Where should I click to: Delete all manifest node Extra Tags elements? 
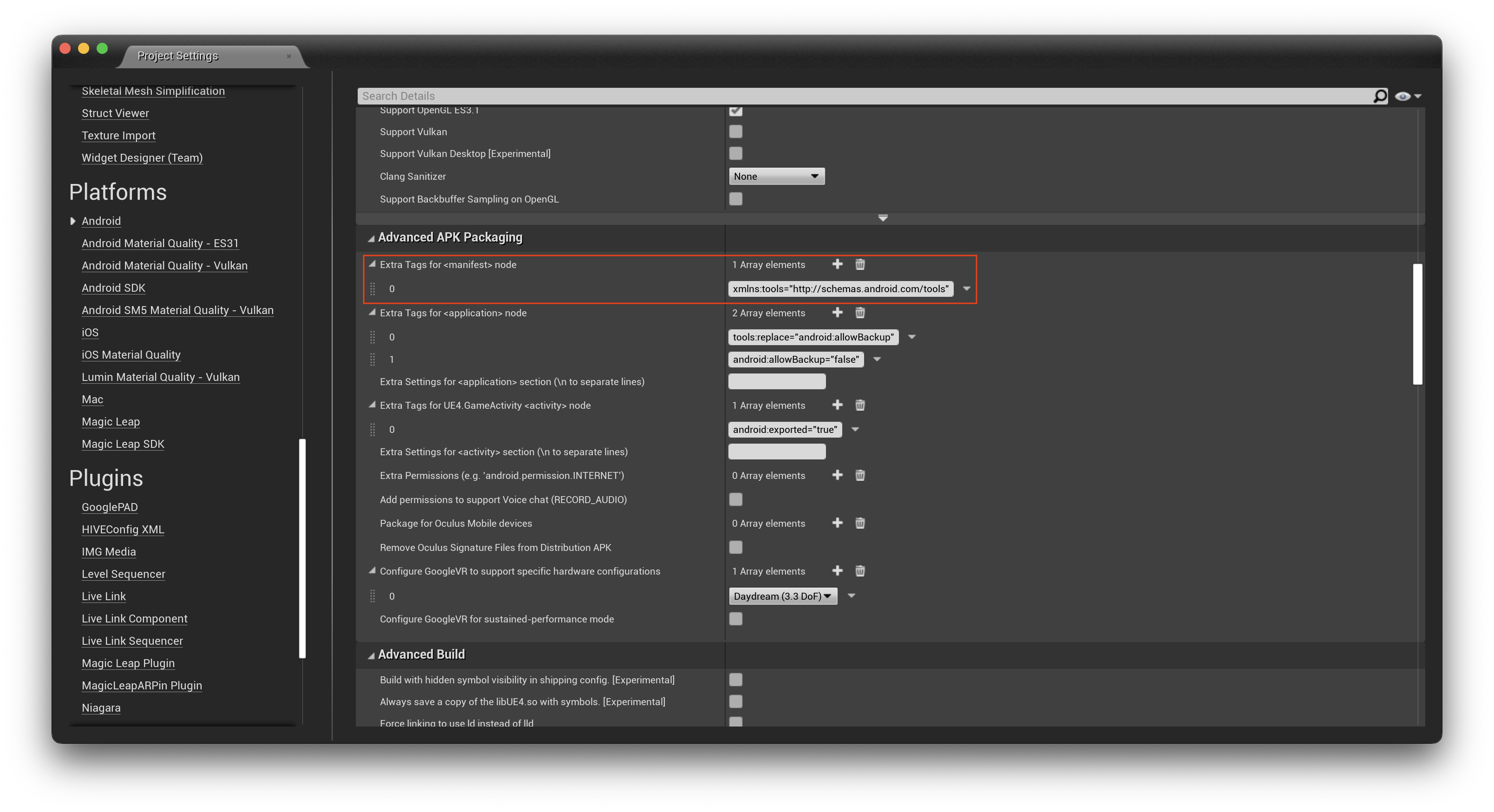click(x=859, y=264)
